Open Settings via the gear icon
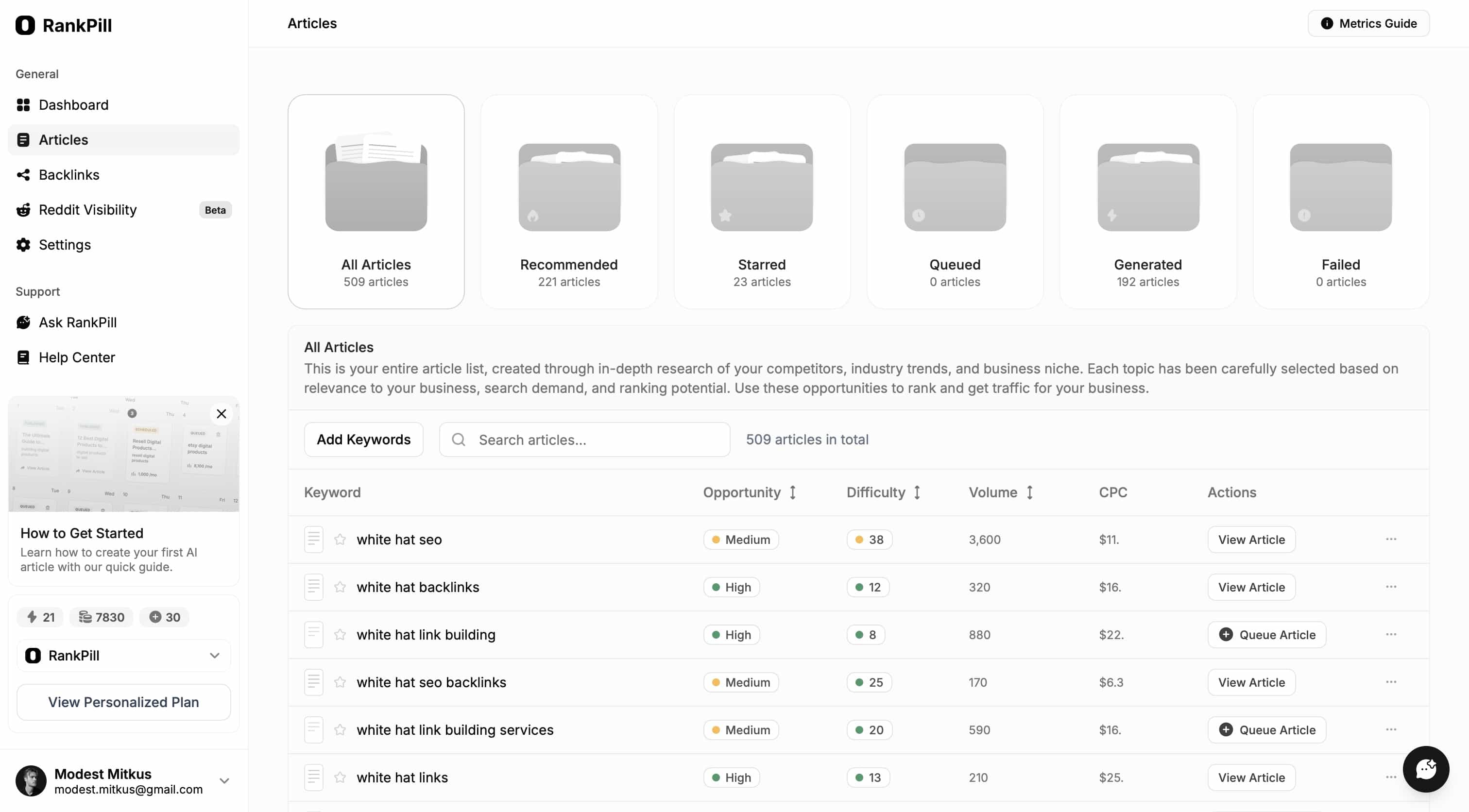This screenshot has width=1469, height=812. point(23,245)
